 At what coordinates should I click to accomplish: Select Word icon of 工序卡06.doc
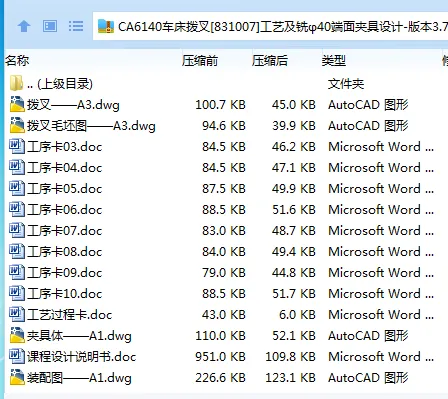(x=17, y=209)
